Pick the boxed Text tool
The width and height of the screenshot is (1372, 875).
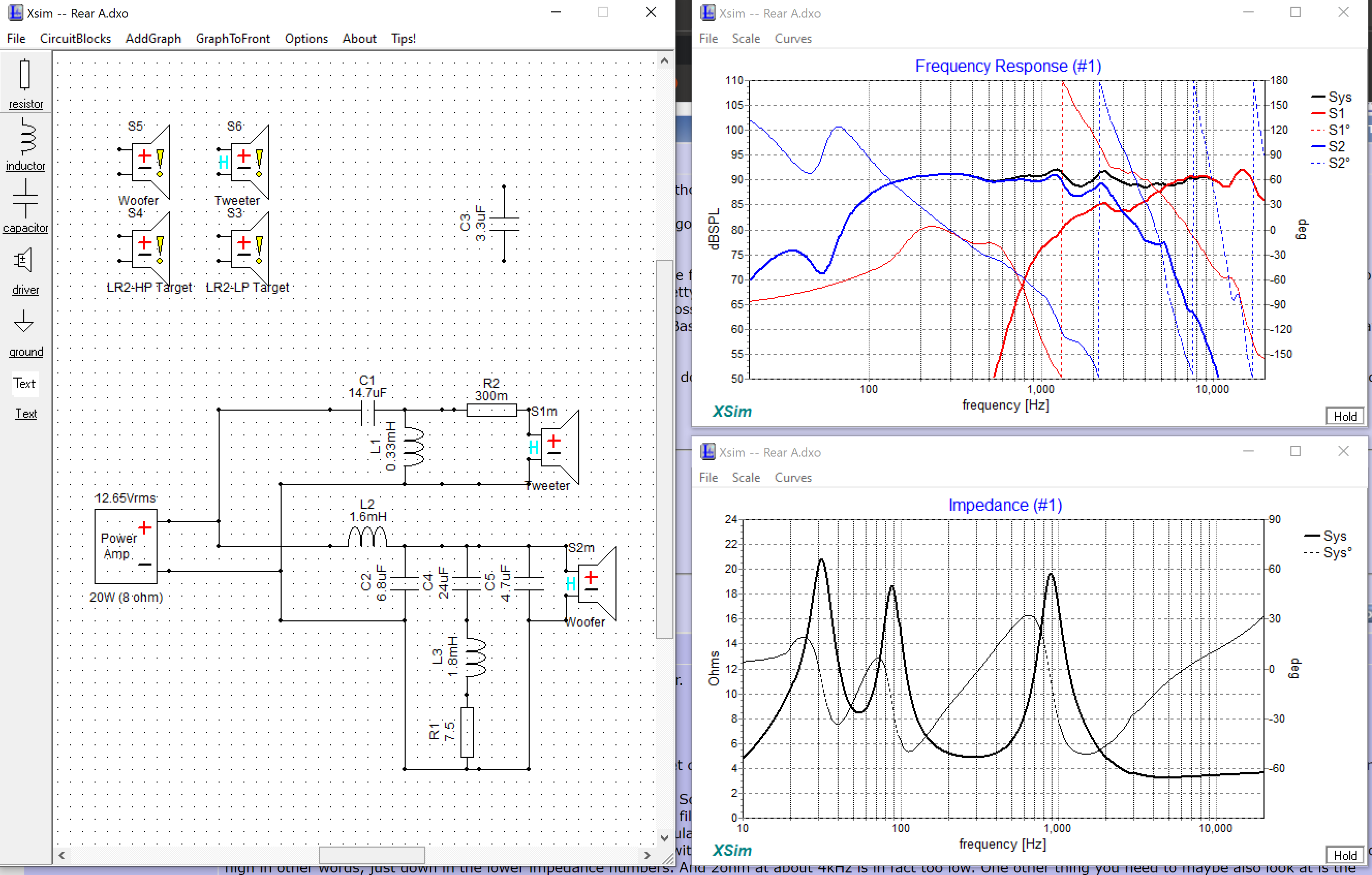click(25, 383)
